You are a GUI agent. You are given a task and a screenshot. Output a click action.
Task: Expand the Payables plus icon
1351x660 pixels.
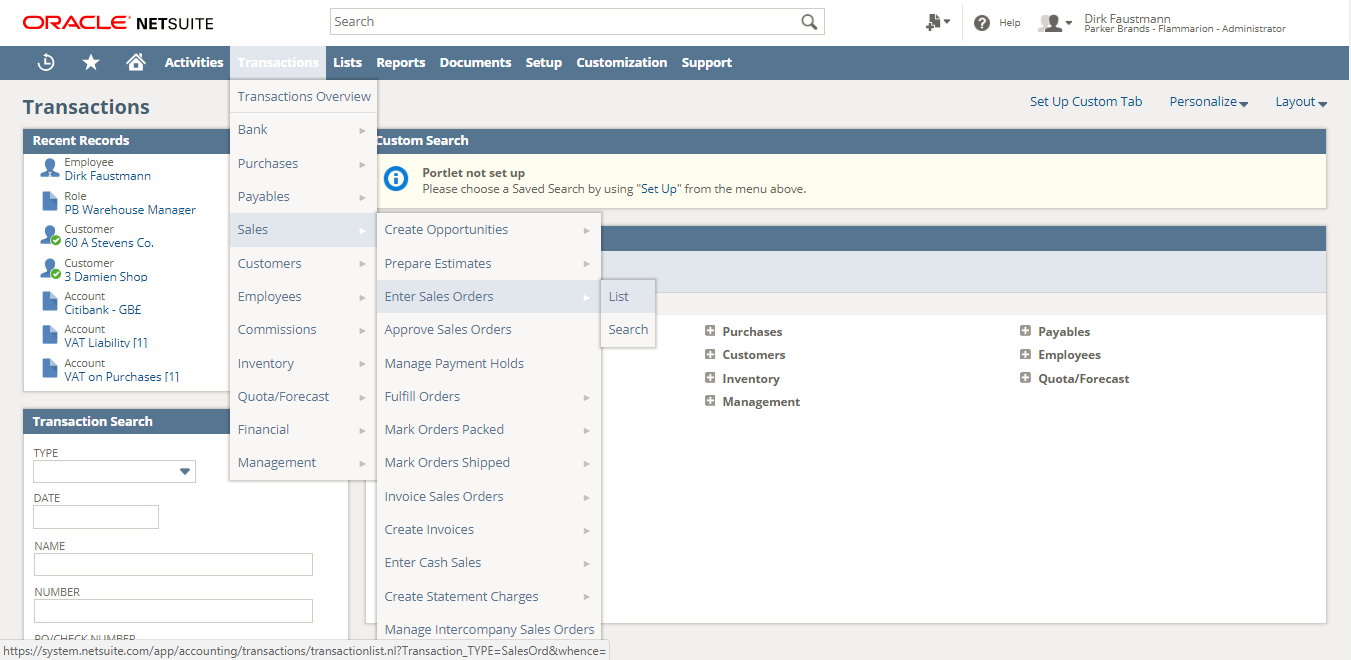click(x=1026, y=331)
